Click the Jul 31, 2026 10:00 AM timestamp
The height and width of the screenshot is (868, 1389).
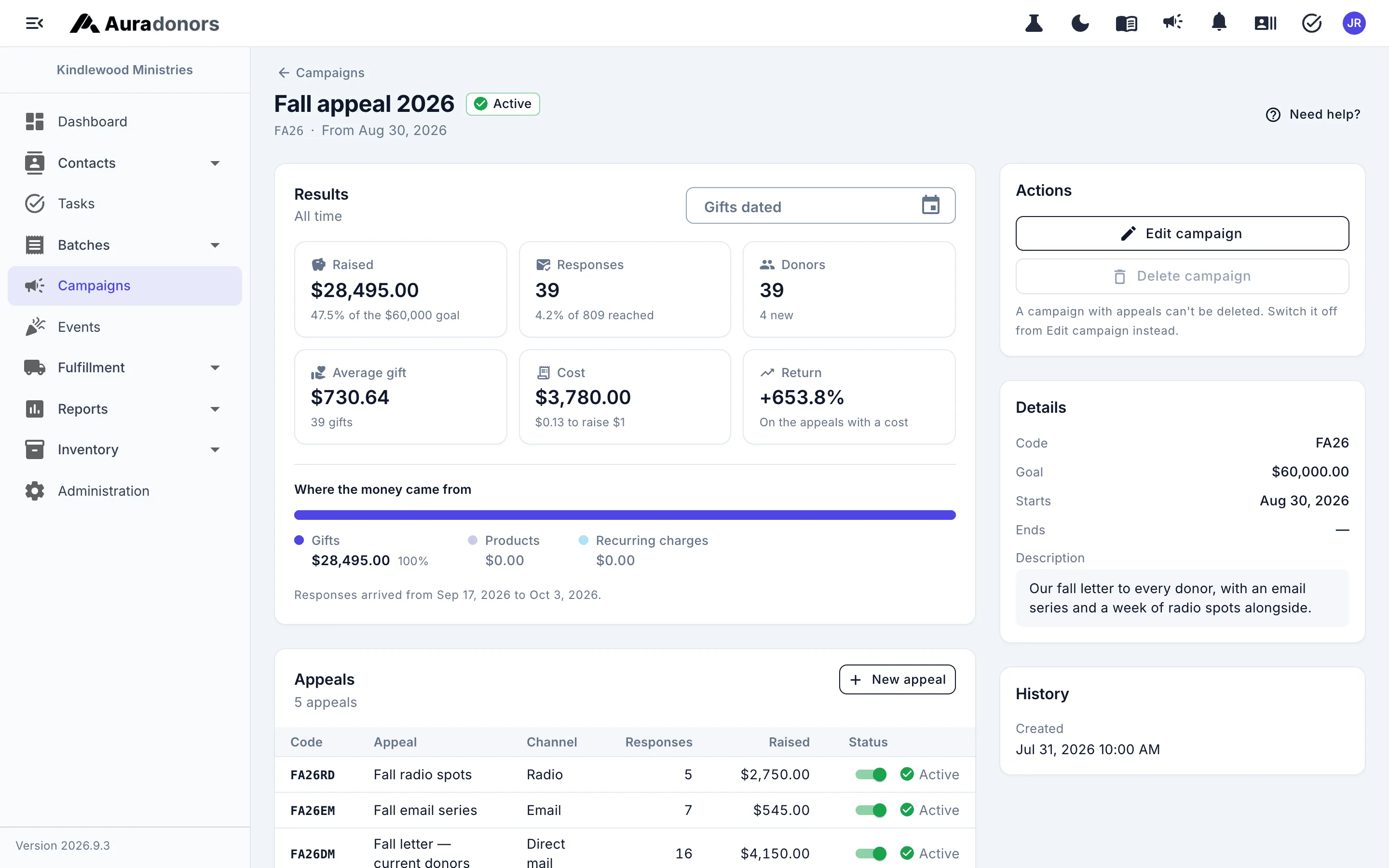pyautogui.click(x=1088, y=749)
